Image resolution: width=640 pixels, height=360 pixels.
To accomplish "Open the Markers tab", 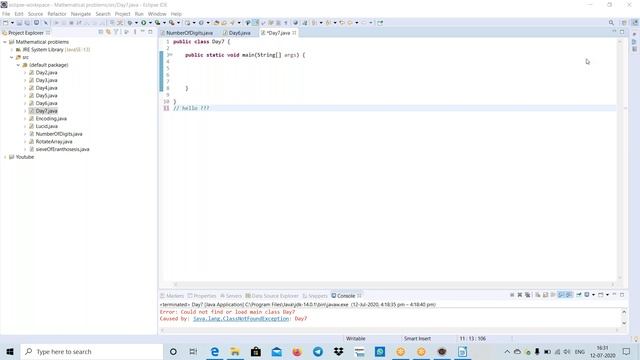I will pos(172,296).
